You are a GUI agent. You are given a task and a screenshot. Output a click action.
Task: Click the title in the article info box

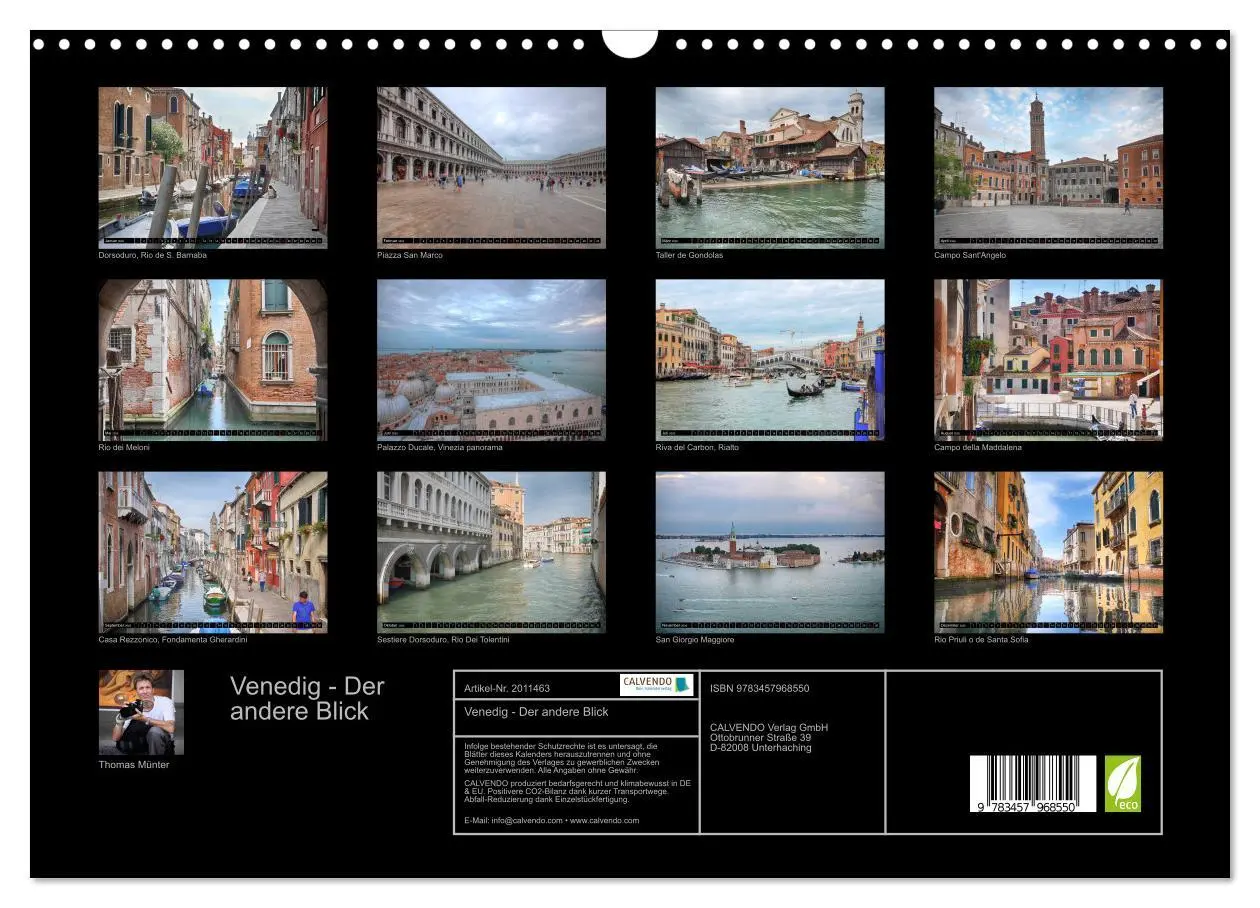click(x=537, y=712)
